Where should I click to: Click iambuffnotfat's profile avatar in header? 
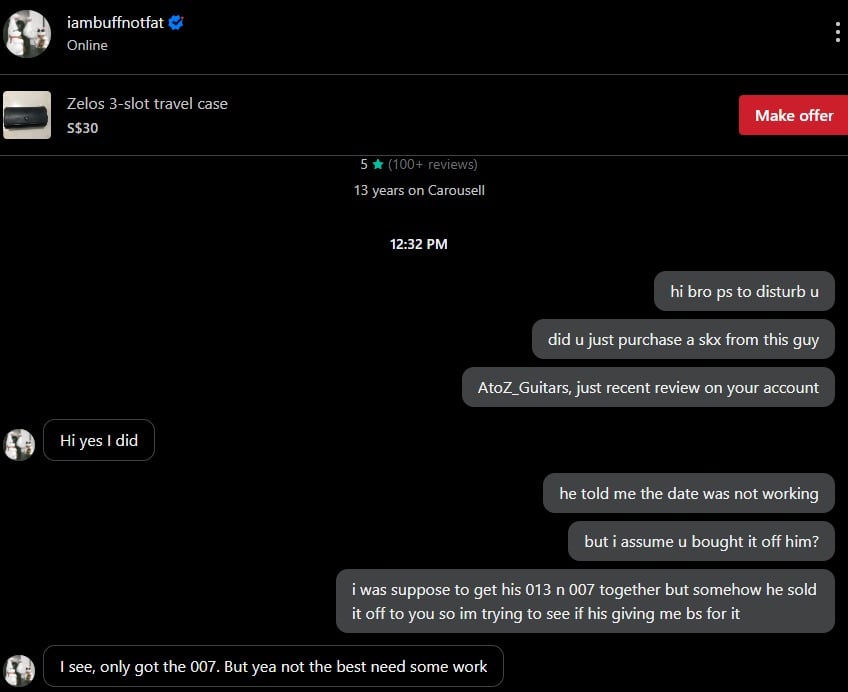[x=27, y=33]
